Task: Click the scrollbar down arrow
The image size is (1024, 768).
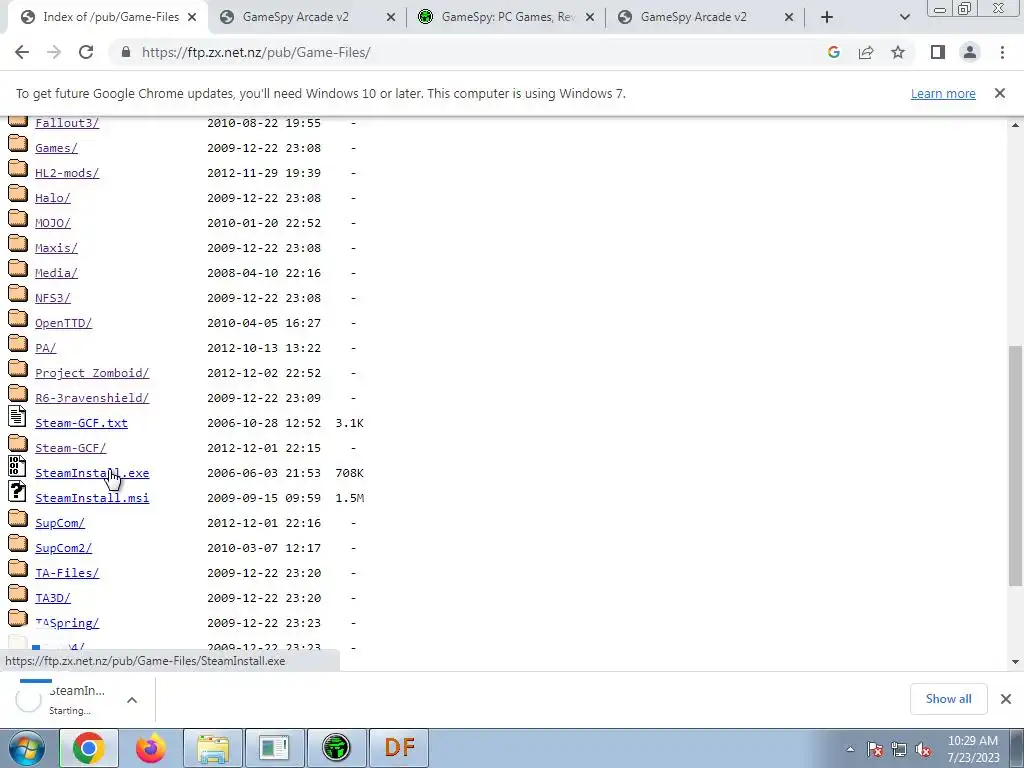Action: point(1015,662)
